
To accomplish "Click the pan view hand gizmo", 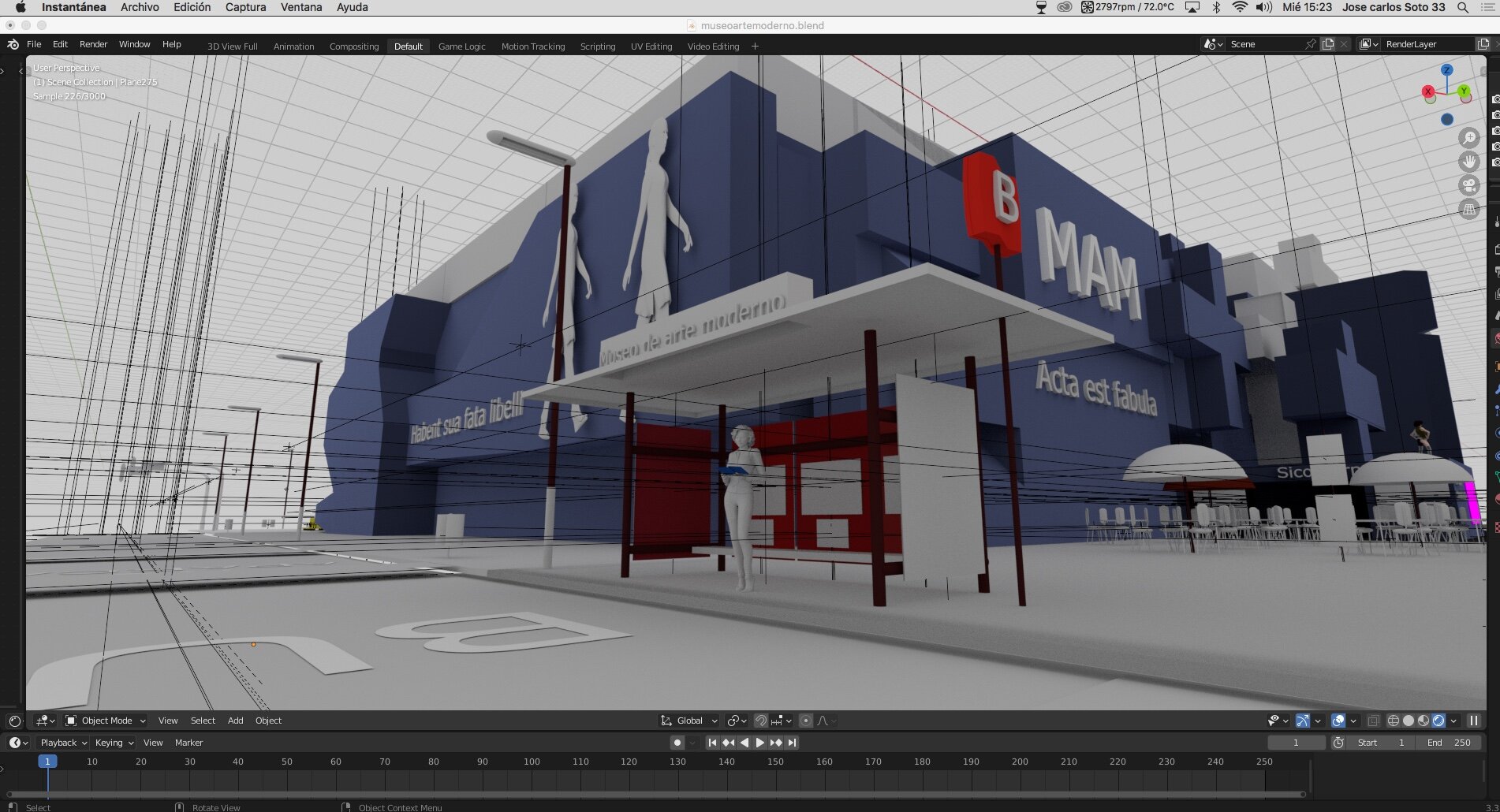I will (x=1468, y=162).
